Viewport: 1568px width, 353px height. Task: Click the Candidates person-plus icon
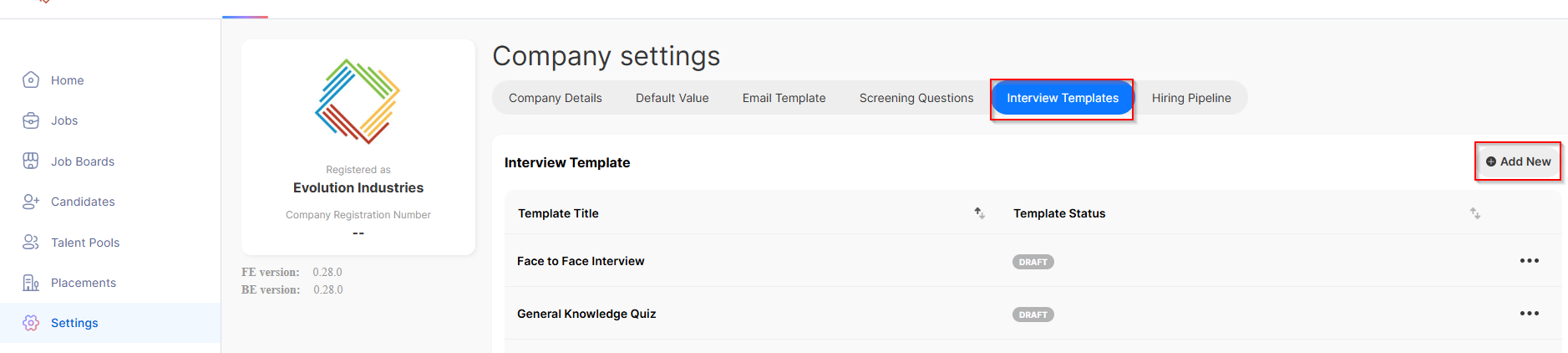tap(31, 202)
